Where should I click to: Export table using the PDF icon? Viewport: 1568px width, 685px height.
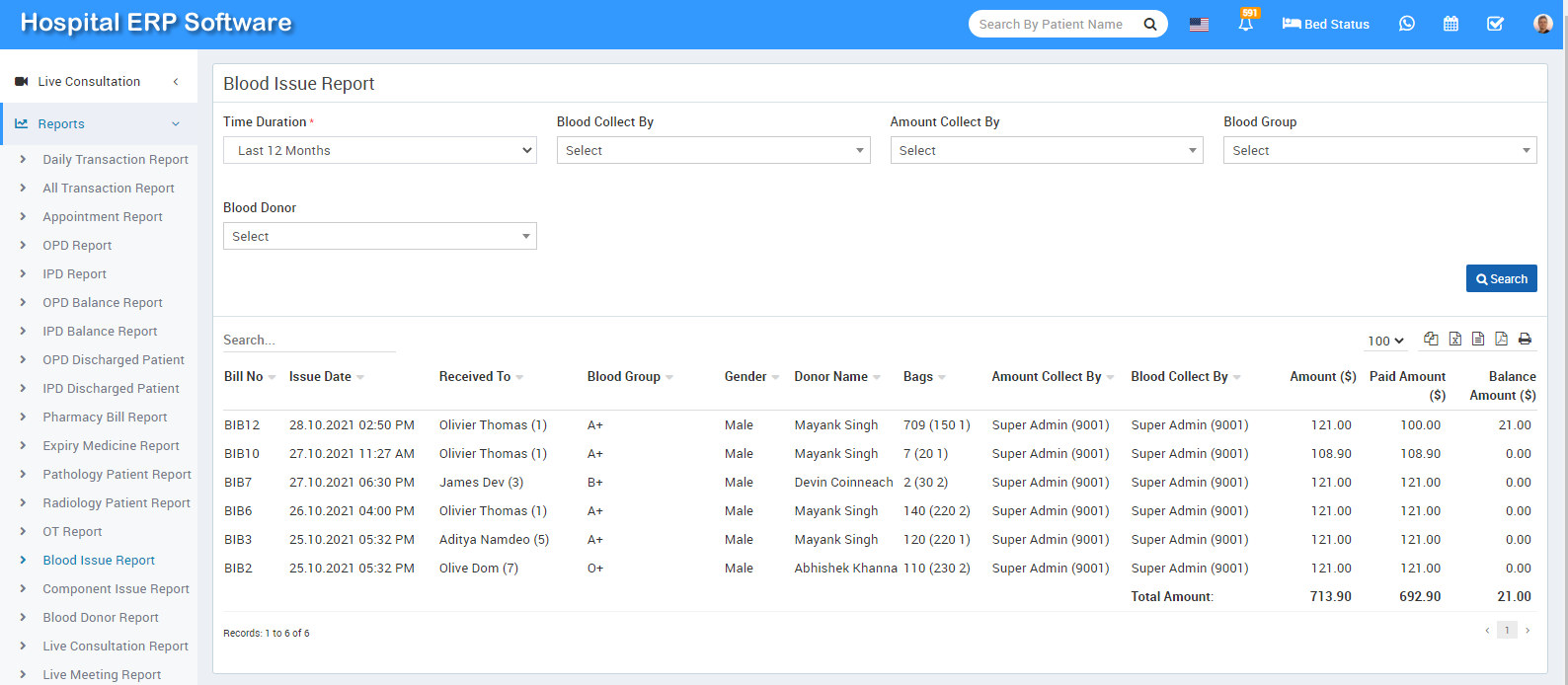coord(1501,339)
